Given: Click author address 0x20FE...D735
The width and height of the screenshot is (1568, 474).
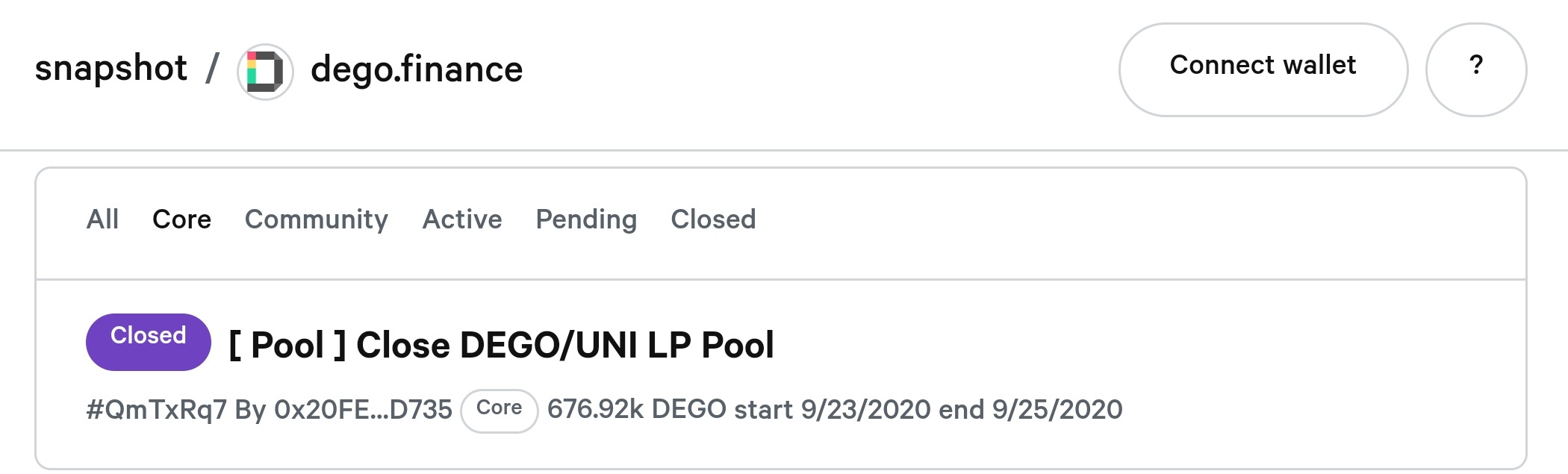Looking at the screenshot, I should (x=363, y=410).
